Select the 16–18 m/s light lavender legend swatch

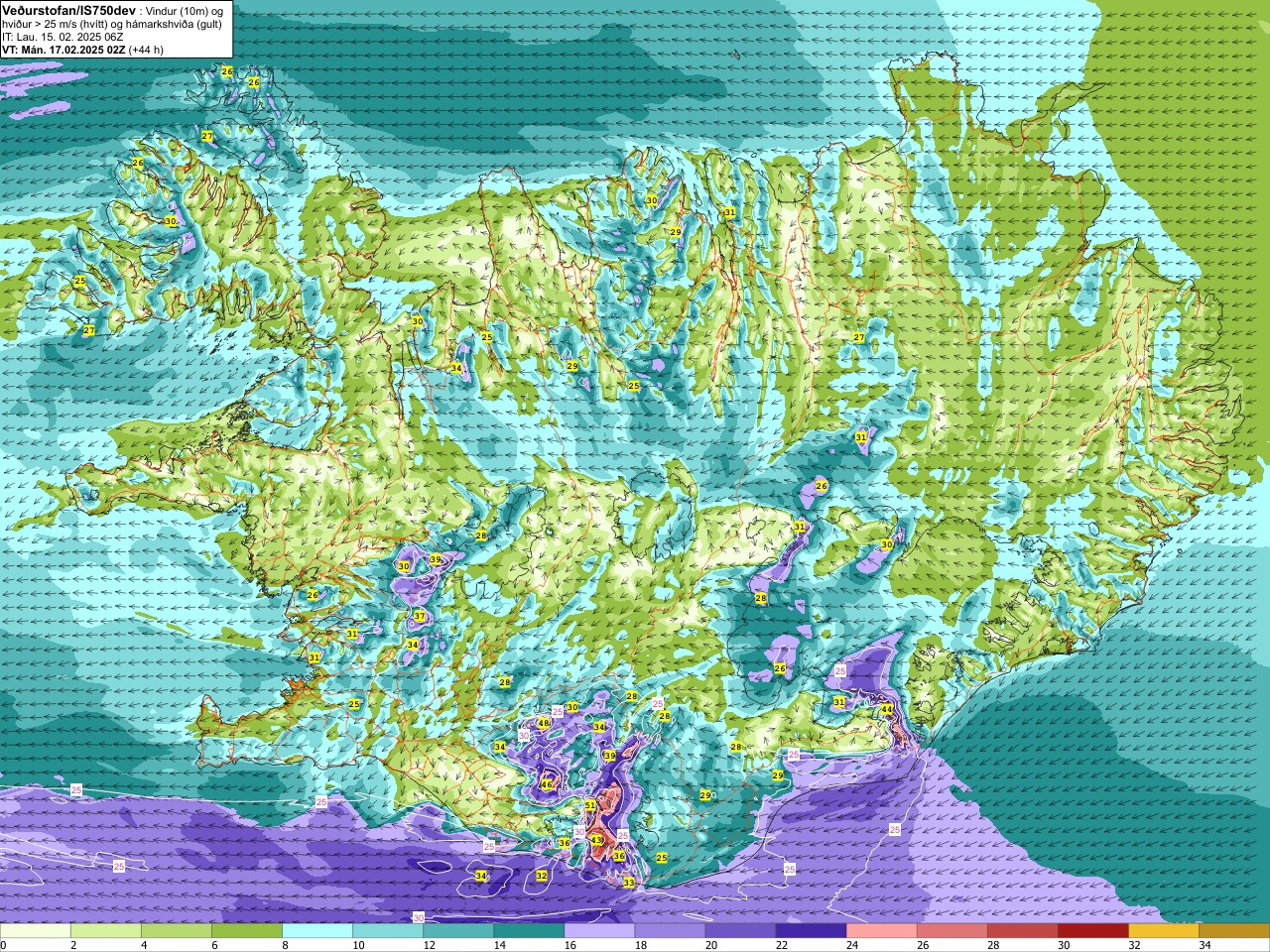click(599, 931)
